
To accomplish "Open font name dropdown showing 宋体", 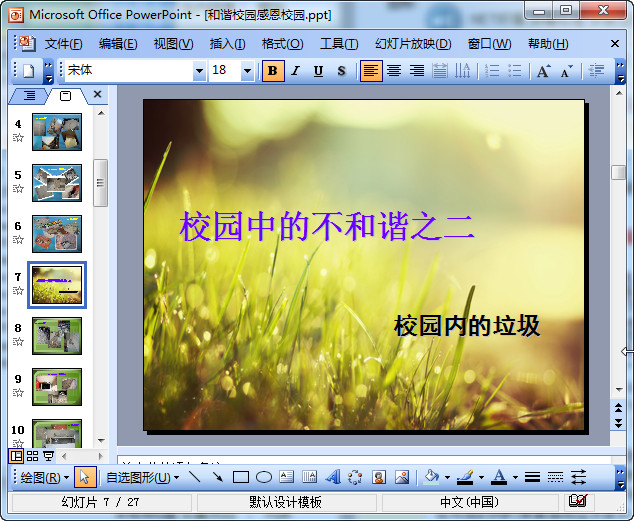I will click(x=199, y=71).
